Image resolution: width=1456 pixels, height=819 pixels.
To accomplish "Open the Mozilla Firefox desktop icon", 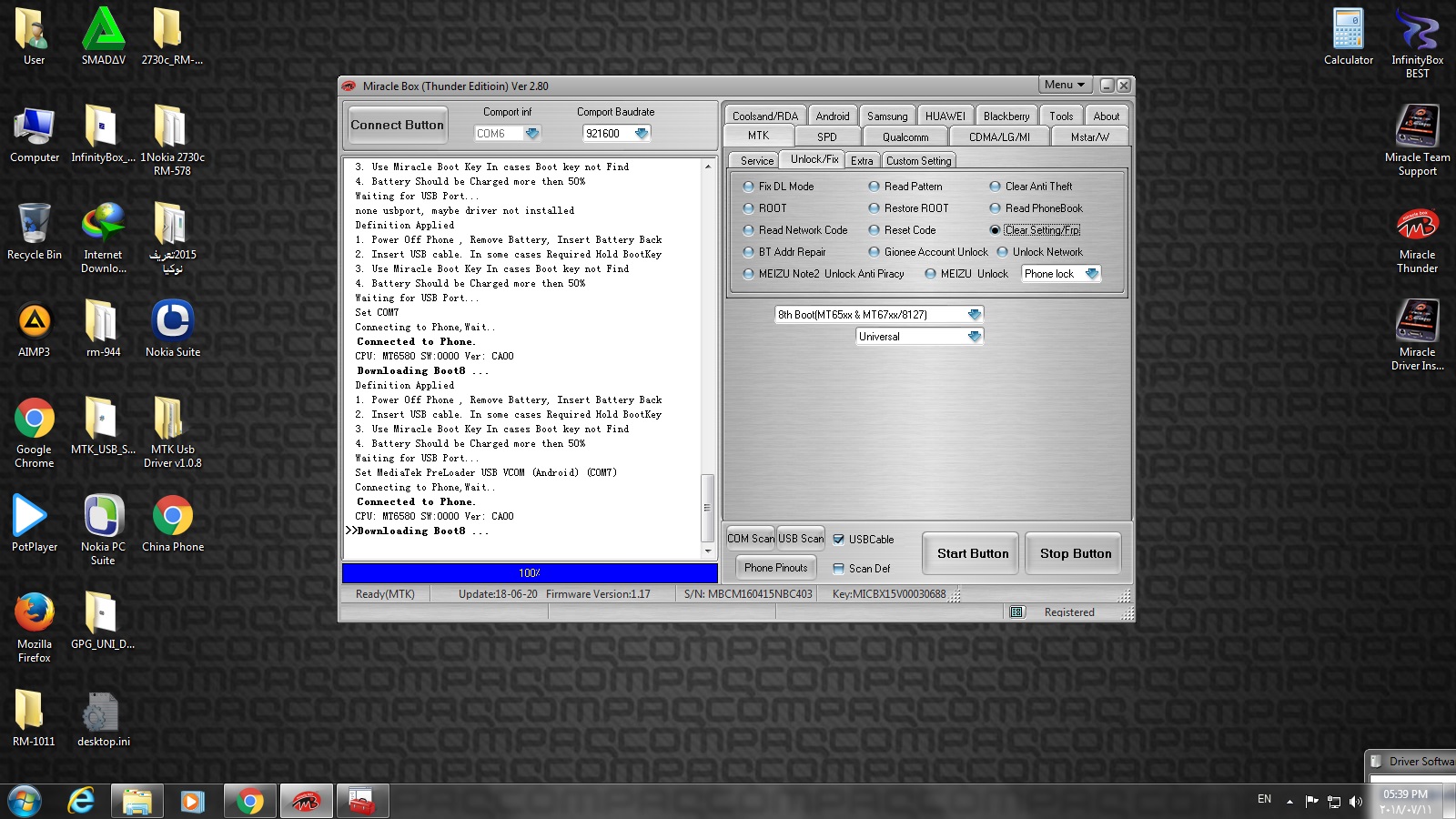I will click(35, 627).
